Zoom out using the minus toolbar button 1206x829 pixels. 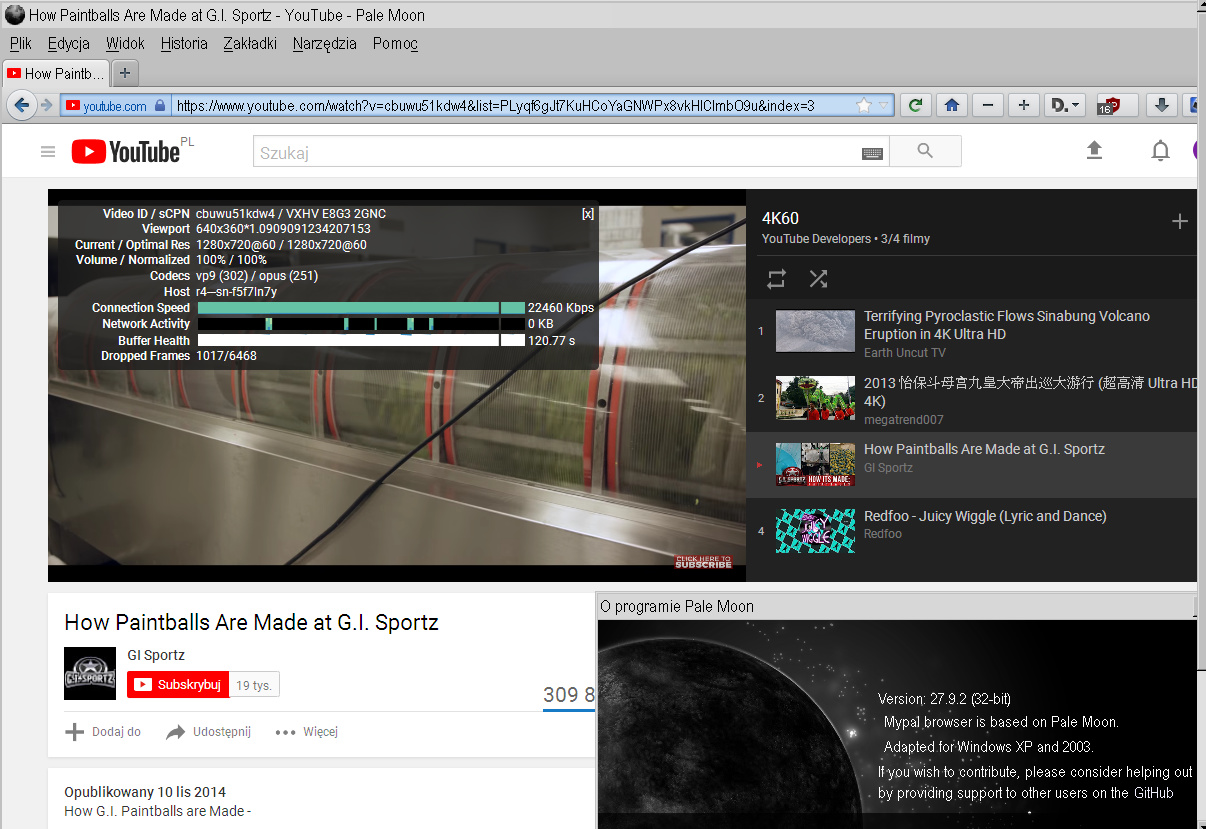pyautogui.click(x=988, y=105)
